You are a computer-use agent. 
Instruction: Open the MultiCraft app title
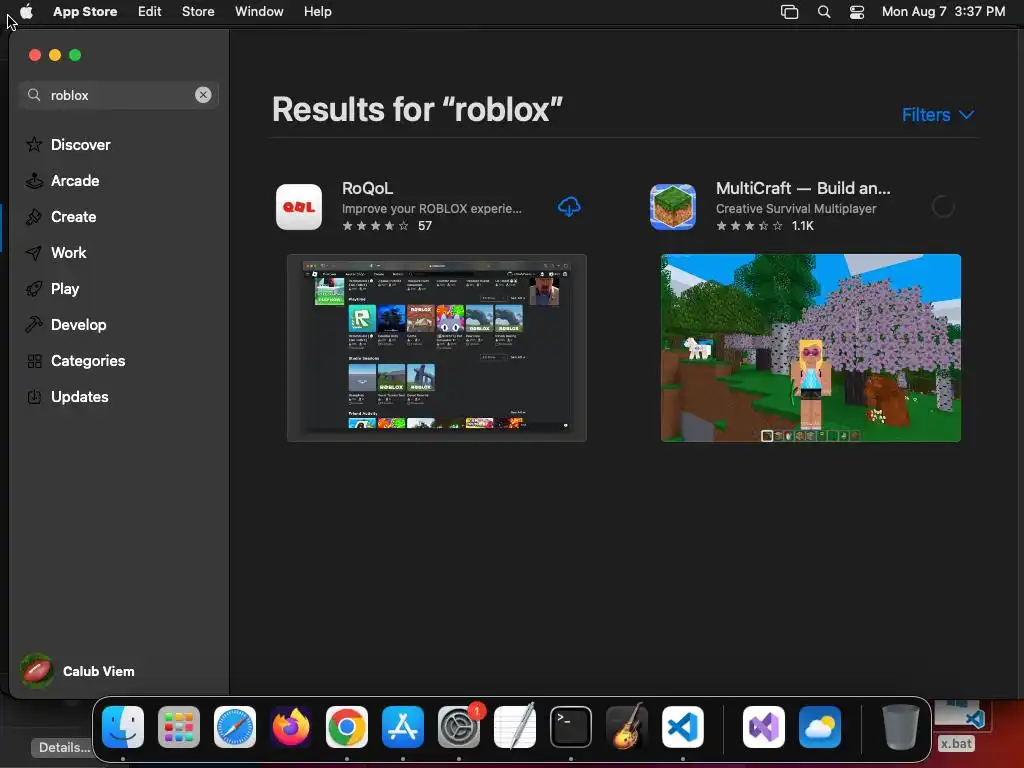coord(803,188)
